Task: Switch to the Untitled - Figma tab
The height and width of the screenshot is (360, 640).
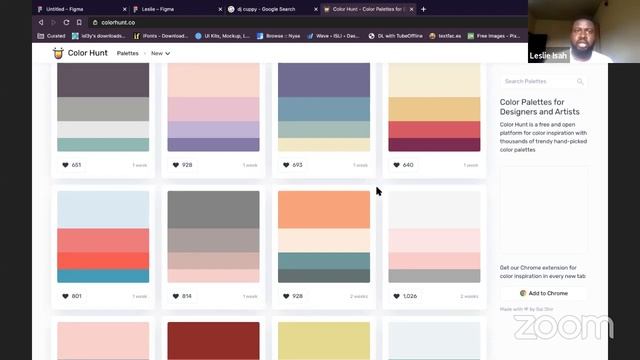Action: [x=82, y=9]
